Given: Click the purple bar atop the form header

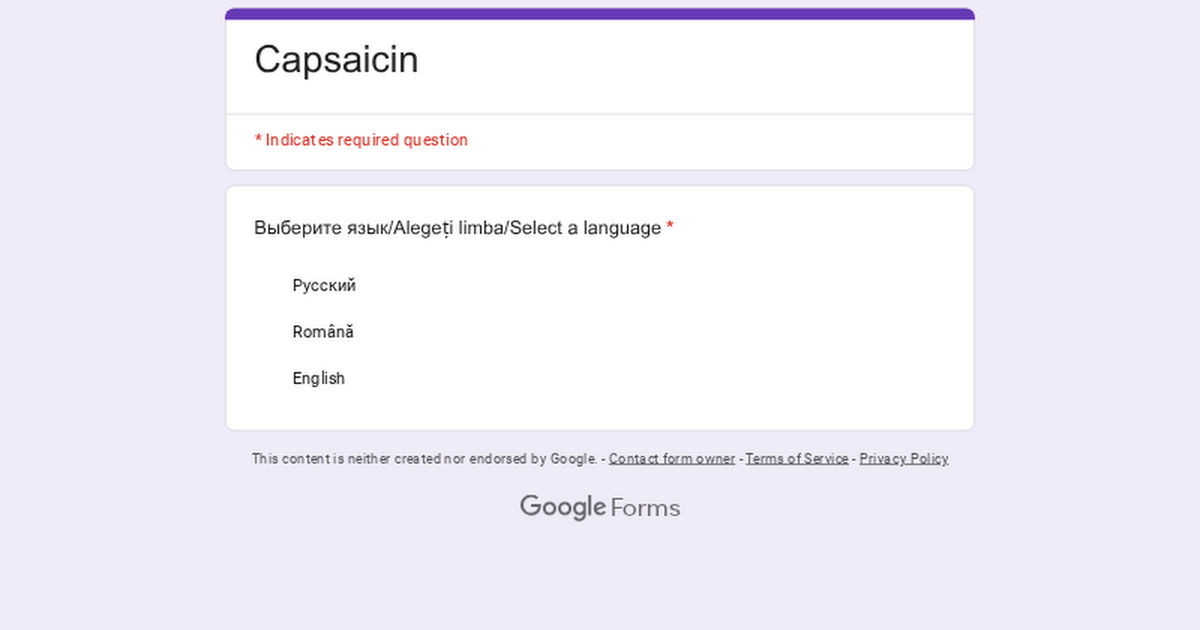Looking at the screenshot, I should [x=600, y=14].
